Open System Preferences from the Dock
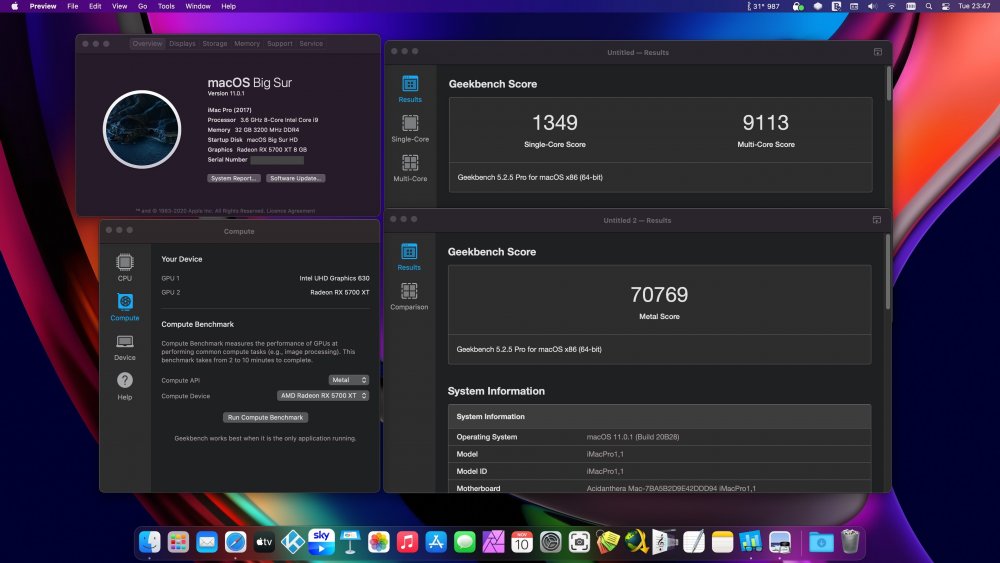 tap(550, 542)
